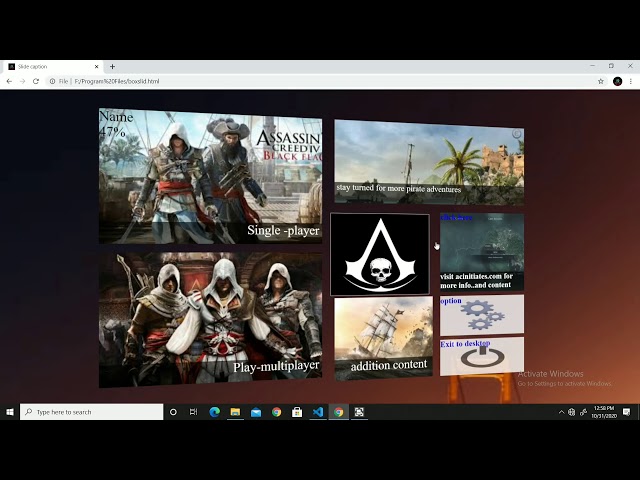Open the Chrome profile avatar
The image size is (640, 480).
pyautogui.click(x=618, y=81)
